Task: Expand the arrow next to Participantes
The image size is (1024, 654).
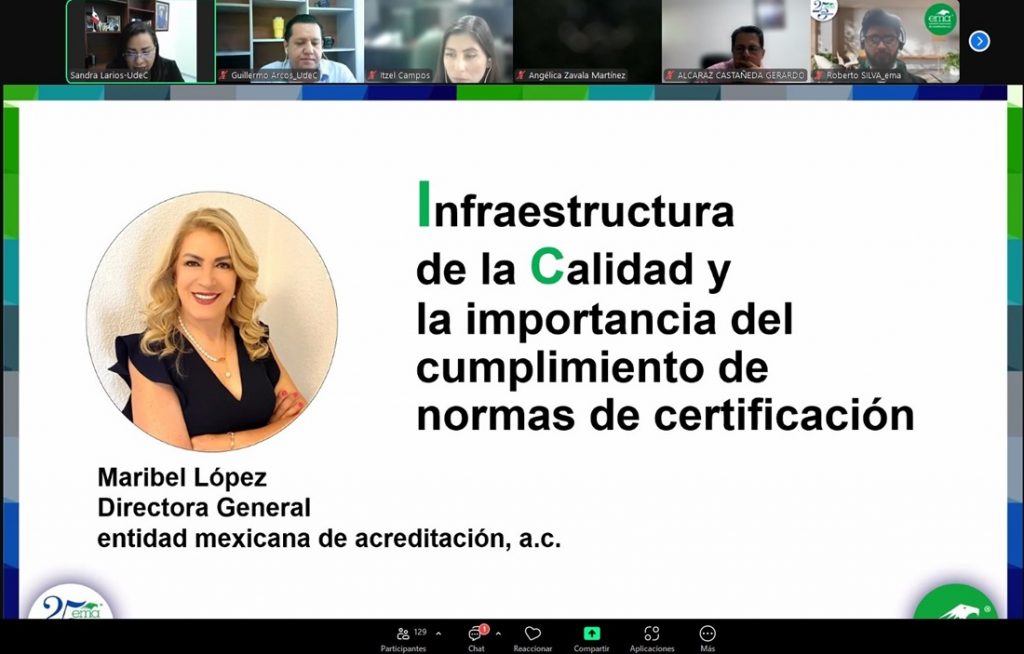Action: tap(438, 634)
